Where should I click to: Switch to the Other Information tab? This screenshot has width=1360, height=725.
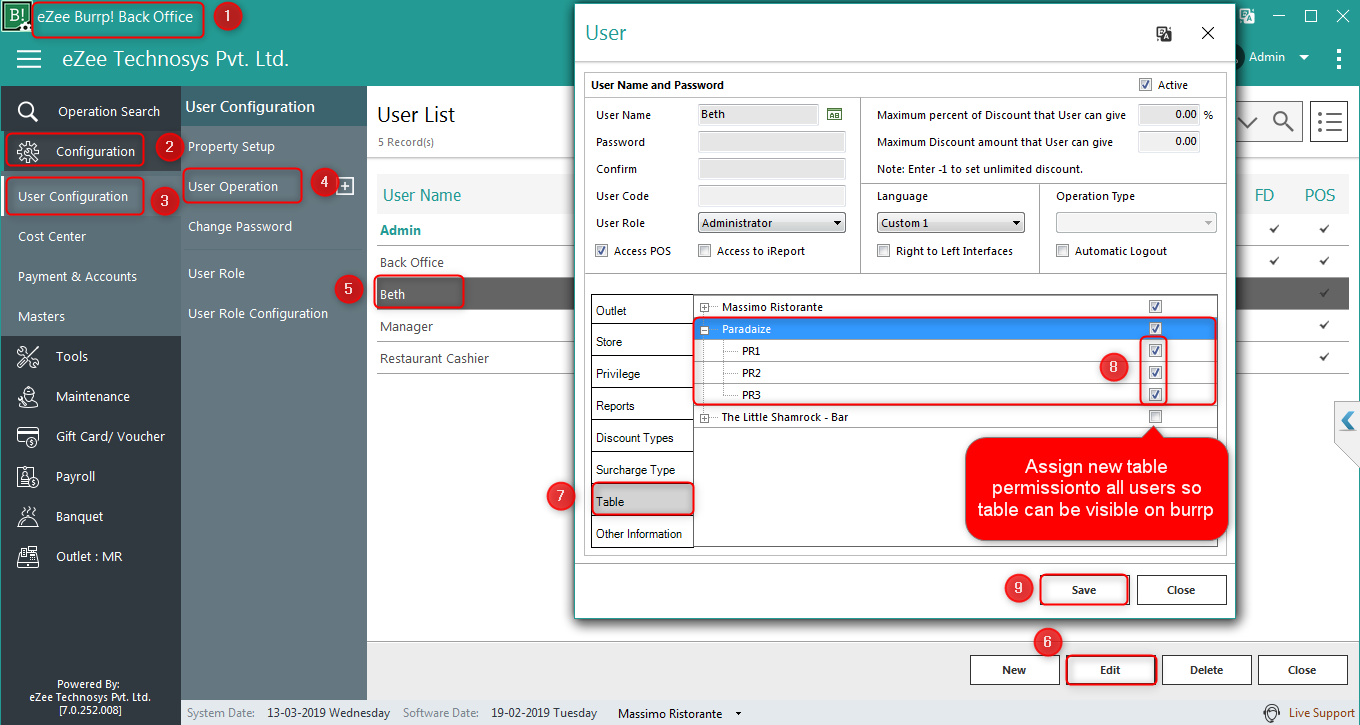pos(642,533)
